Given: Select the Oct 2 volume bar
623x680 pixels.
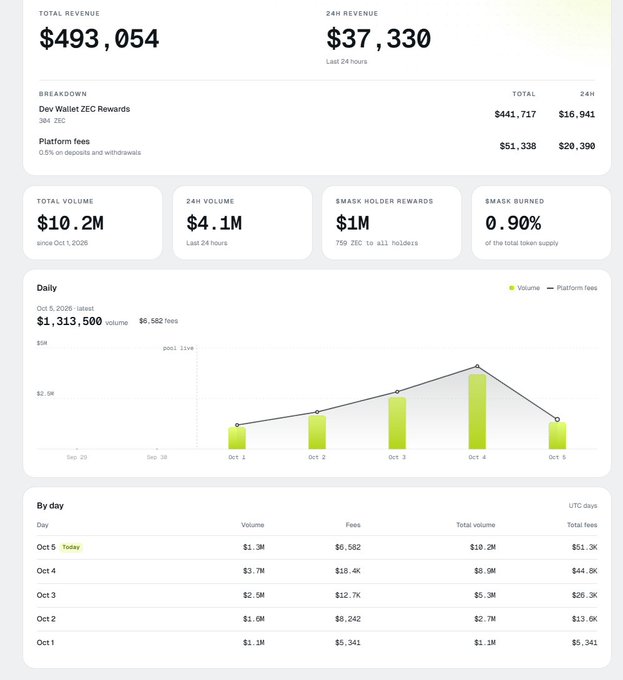Looking at the screenshot, I should (317, 432).
